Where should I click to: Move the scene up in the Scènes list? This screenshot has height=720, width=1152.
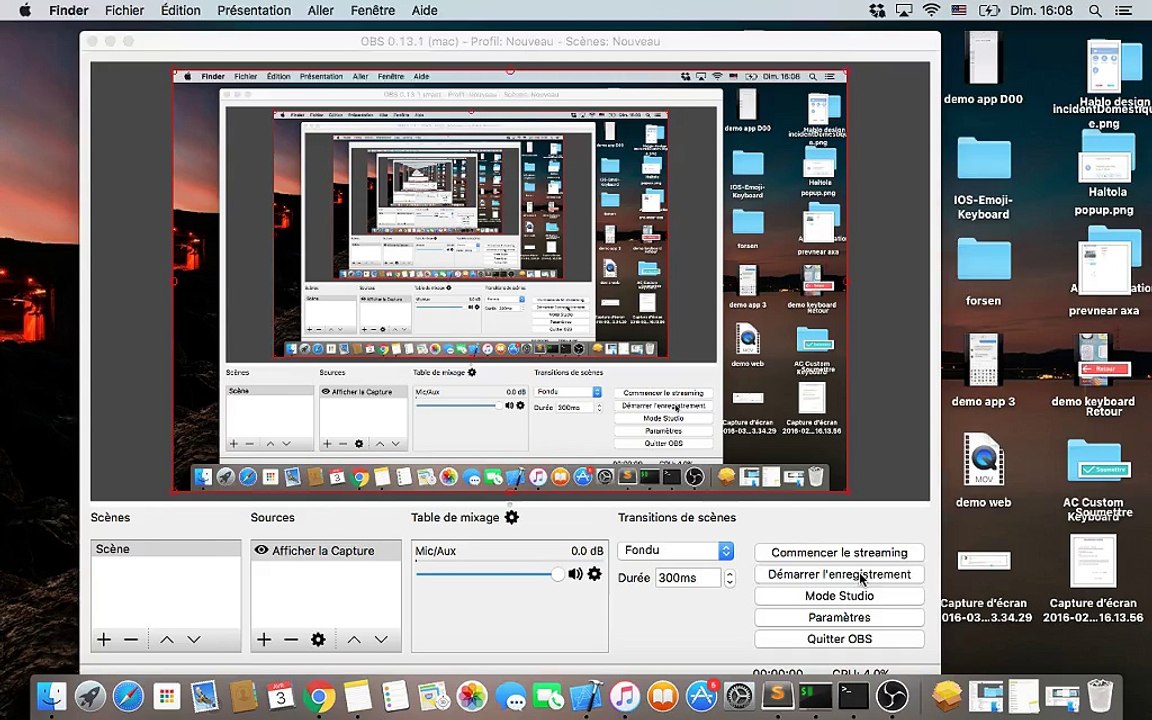[167, 640]
